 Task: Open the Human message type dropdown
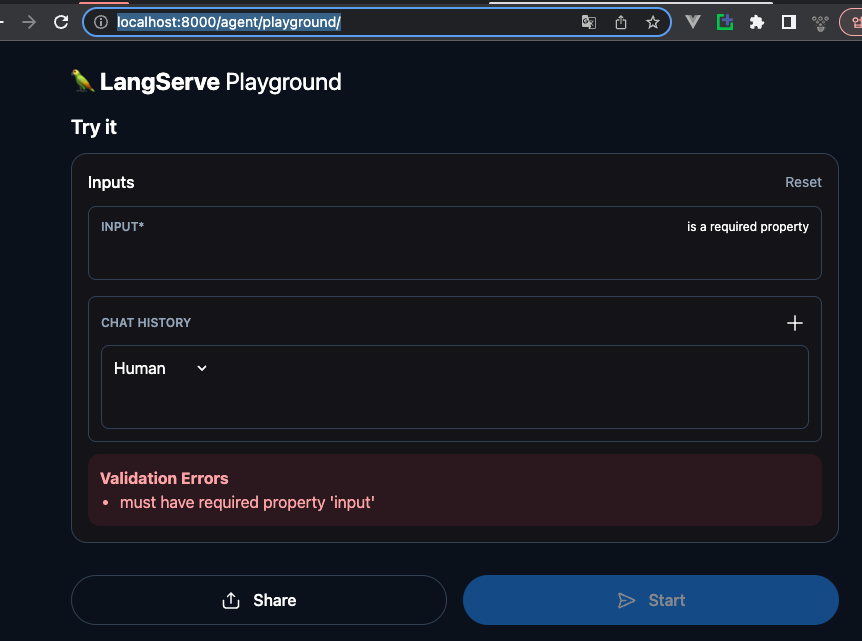pos(160,368)
